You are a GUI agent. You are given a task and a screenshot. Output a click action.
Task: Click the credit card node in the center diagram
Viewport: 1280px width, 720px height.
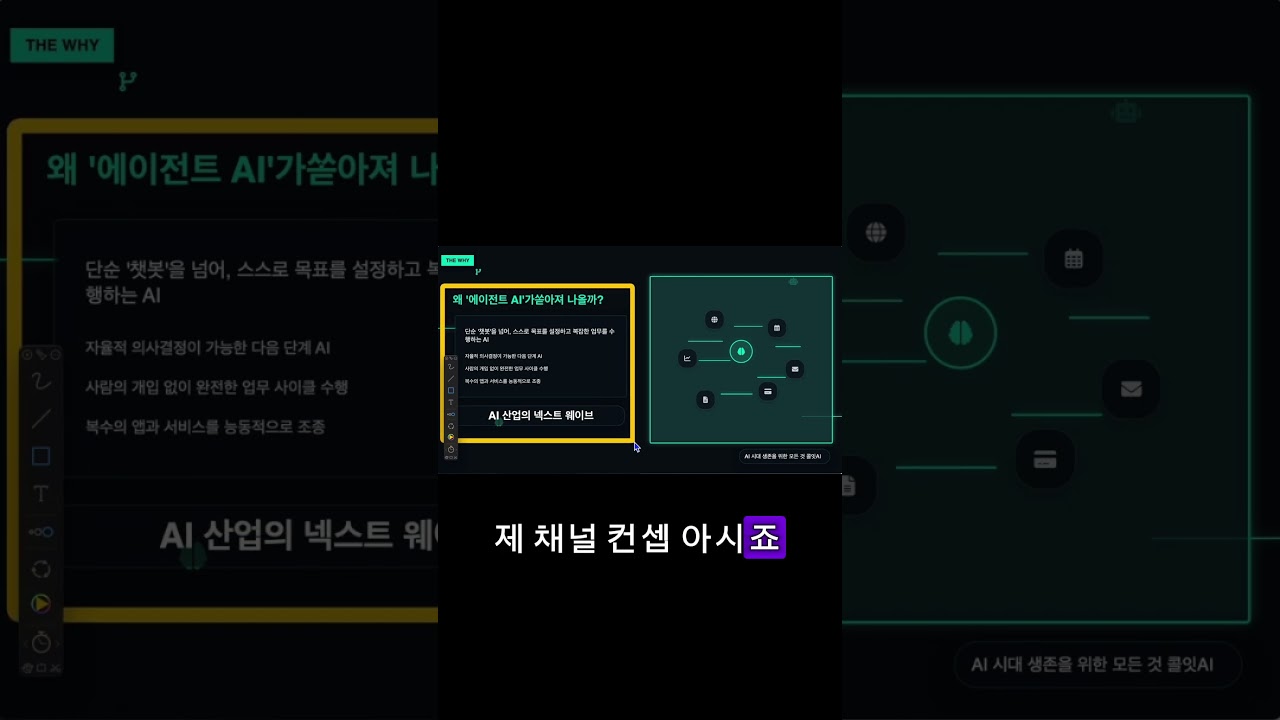coord(767,391)
